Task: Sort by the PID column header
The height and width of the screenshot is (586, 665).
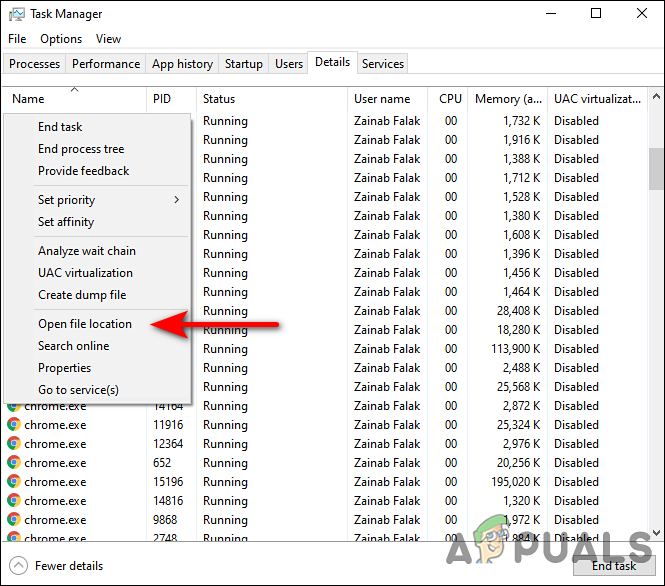Action: coord(171,99)
